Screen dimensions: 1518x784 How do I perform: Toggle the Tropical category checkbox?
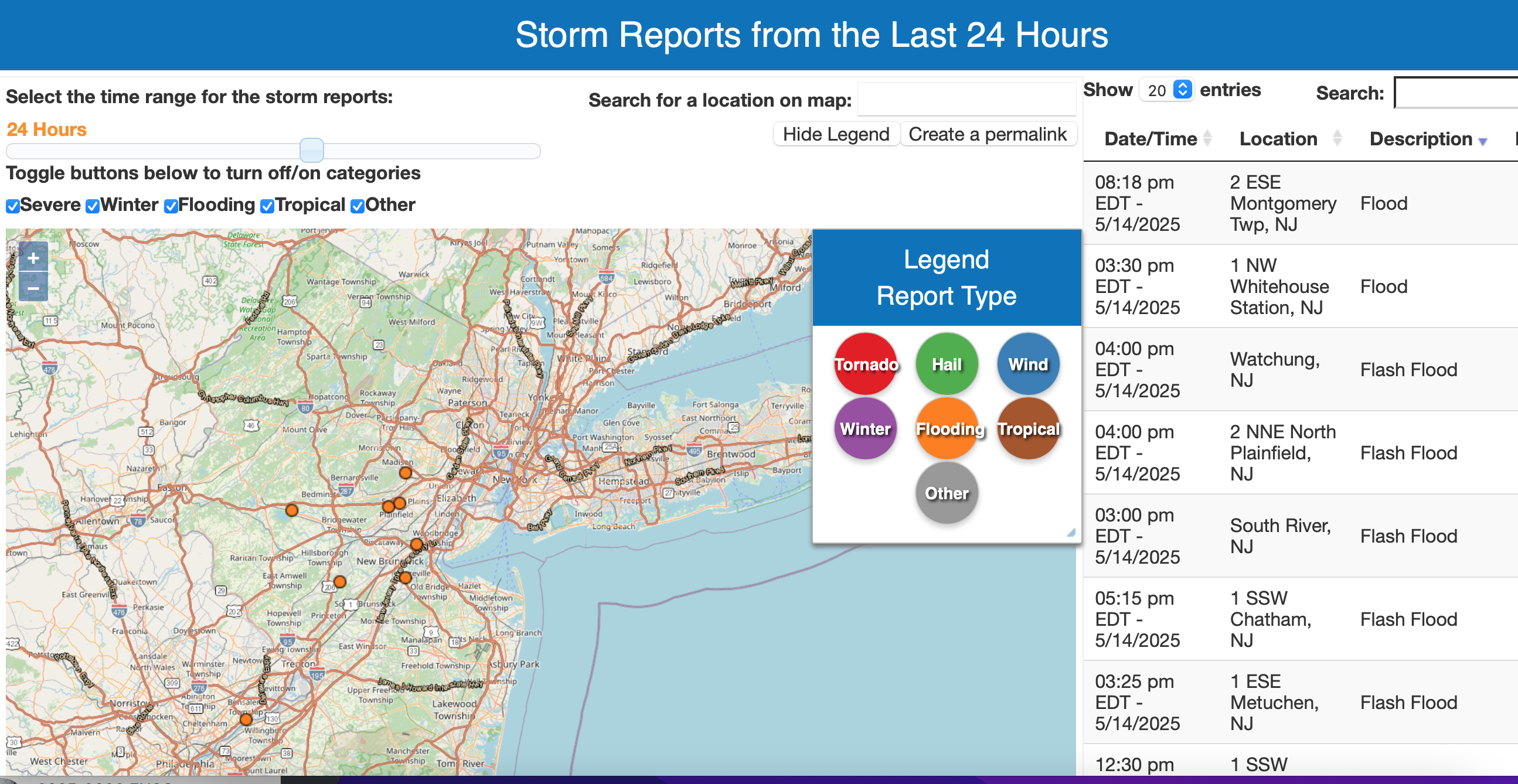tap(267, 206)
